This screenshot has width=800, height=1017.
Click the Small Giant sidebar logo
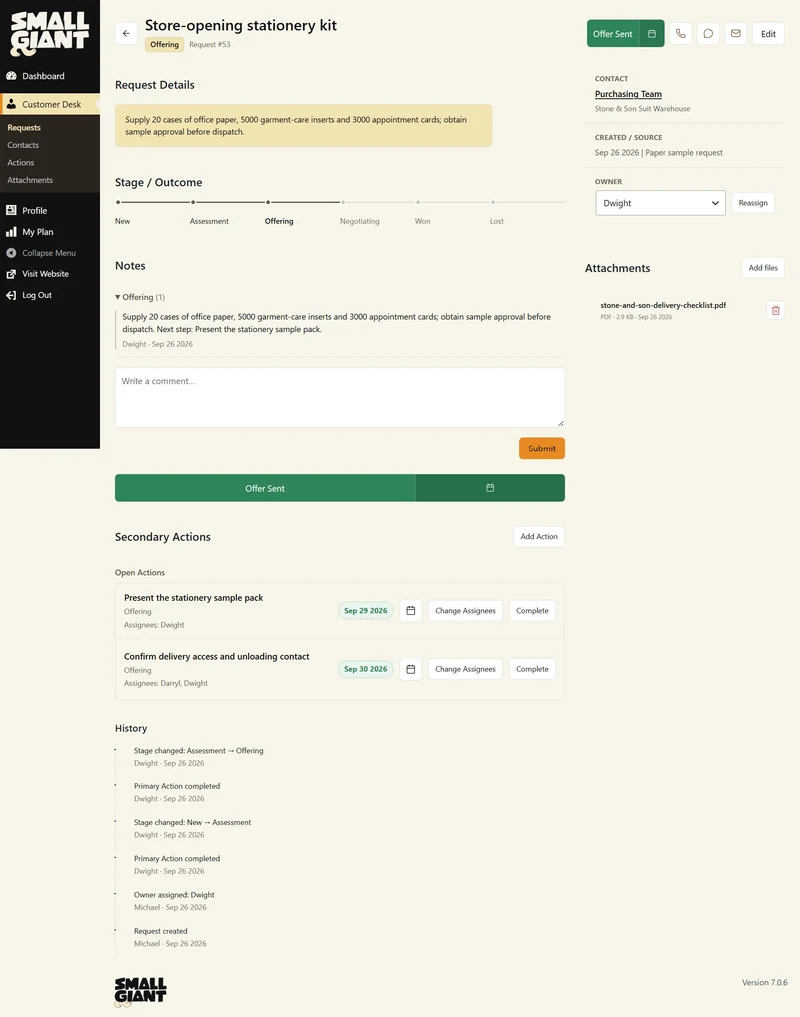tap(50, 34)
